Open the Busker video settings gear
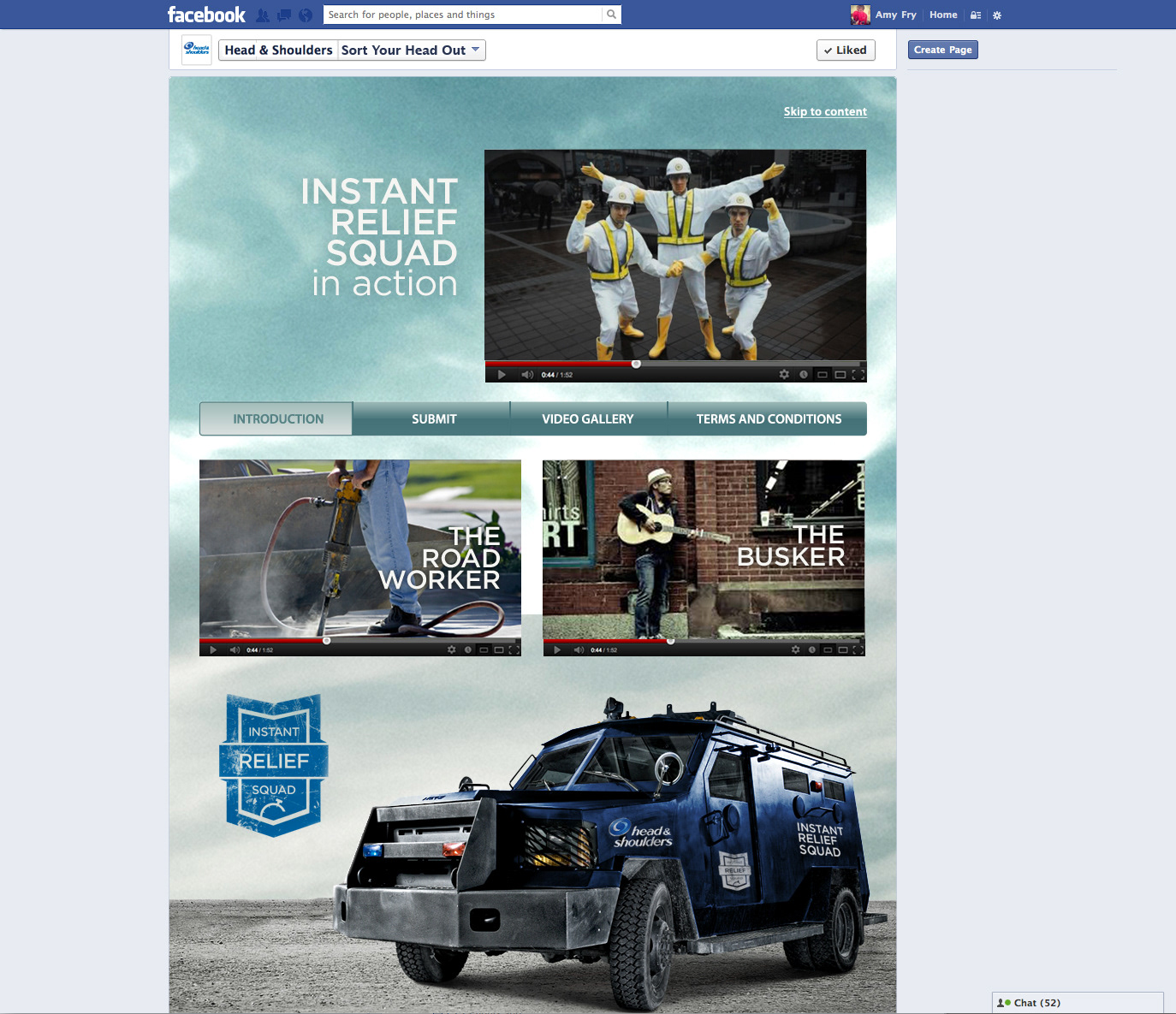The height and width of the screenshot is (1014, 1176). click(796, 650)
